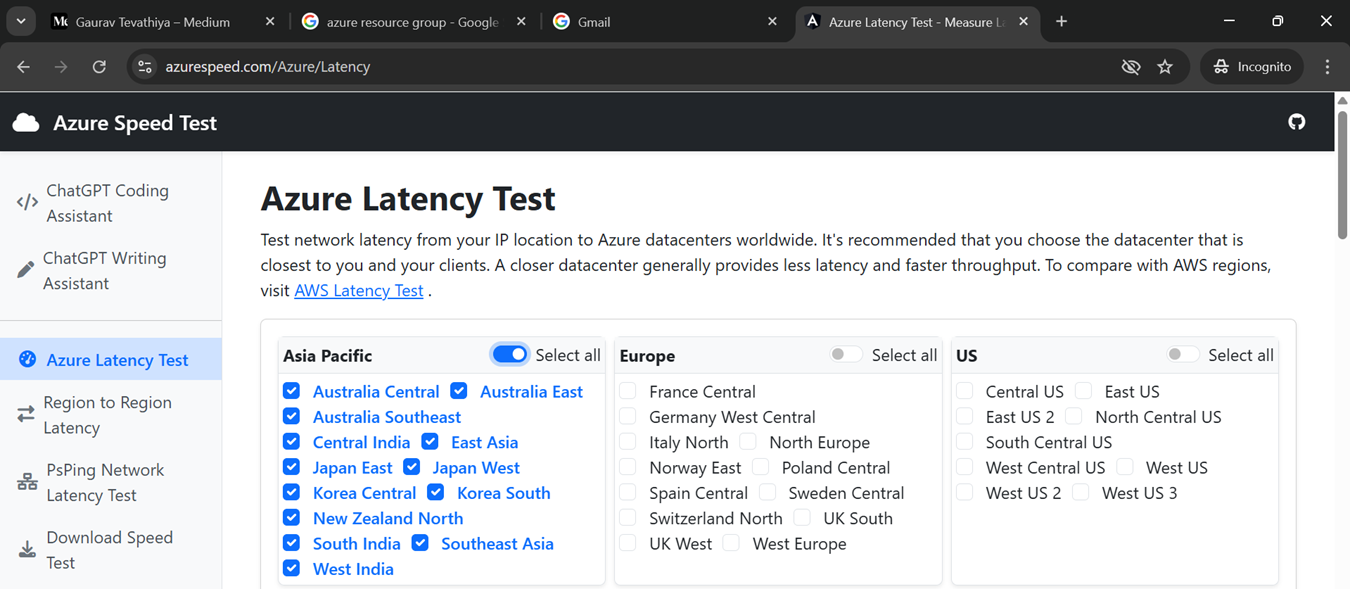Uncheck the Japan East checkbox
1350x589 pixels.
[x=291, y=467]
